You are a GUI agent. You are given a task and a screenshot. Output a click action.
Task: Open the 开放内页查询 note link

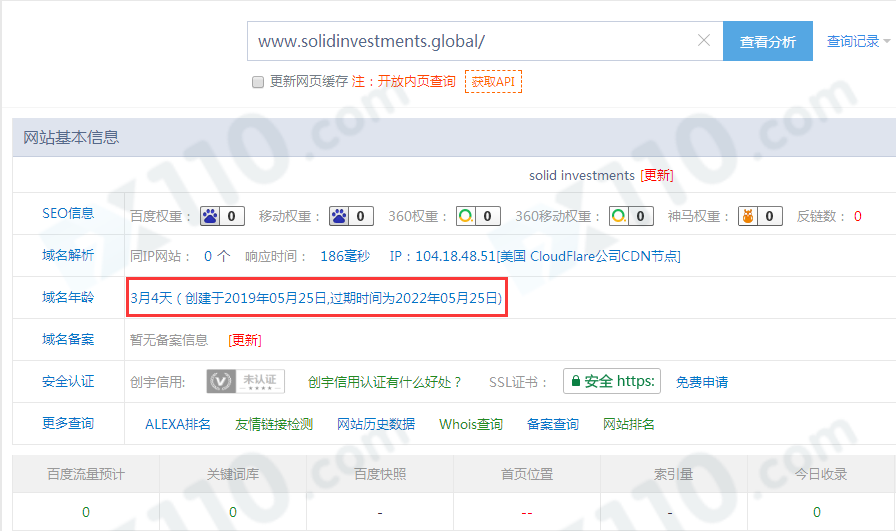click(x=417, y=82)
